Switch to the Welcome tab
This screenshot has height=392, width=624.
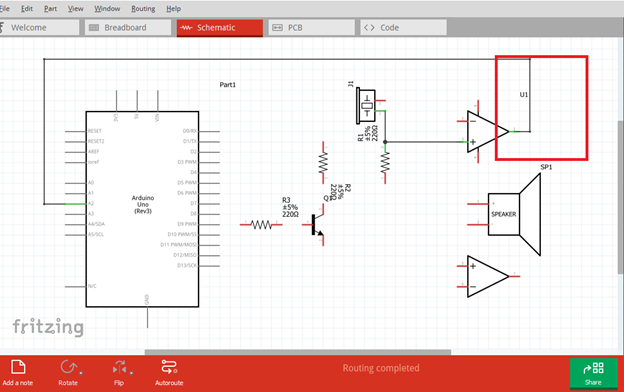39,27
